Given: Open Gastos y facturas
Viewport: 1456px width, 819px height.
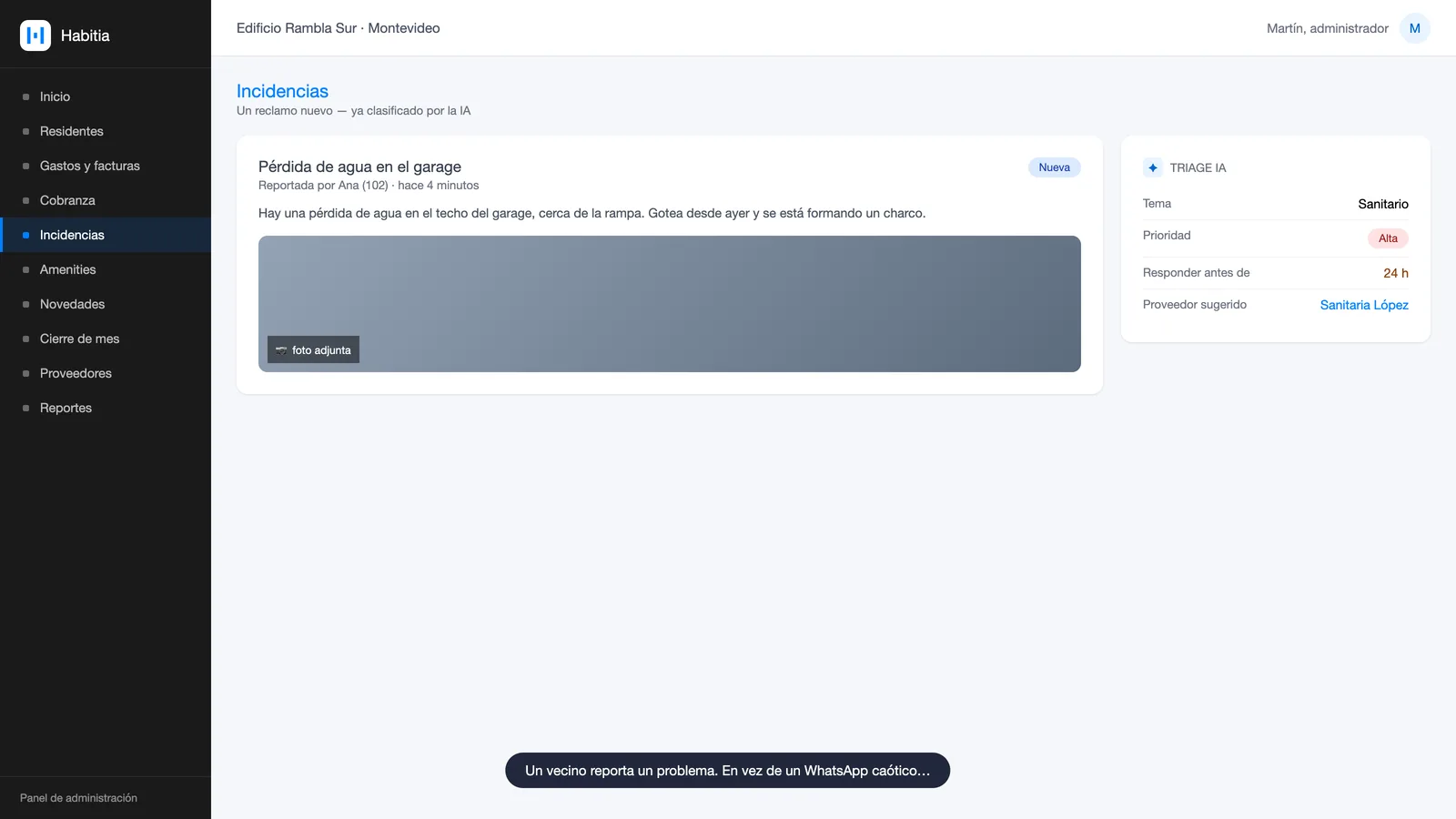Looking at the screenshot, I should click(106, 166).
